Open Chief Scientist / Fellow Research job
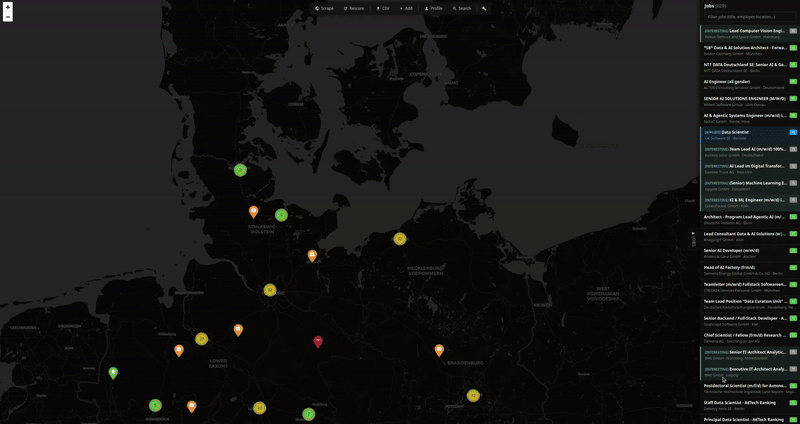The height and width of the screenshot is (424, 800). pos(749,337)
